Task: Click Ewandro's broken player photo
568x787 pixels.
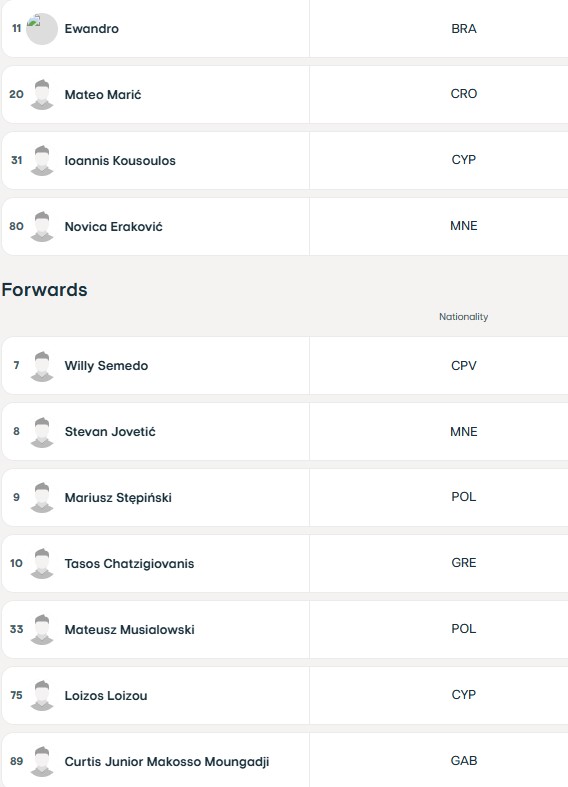Action: (x=42, y=29)
